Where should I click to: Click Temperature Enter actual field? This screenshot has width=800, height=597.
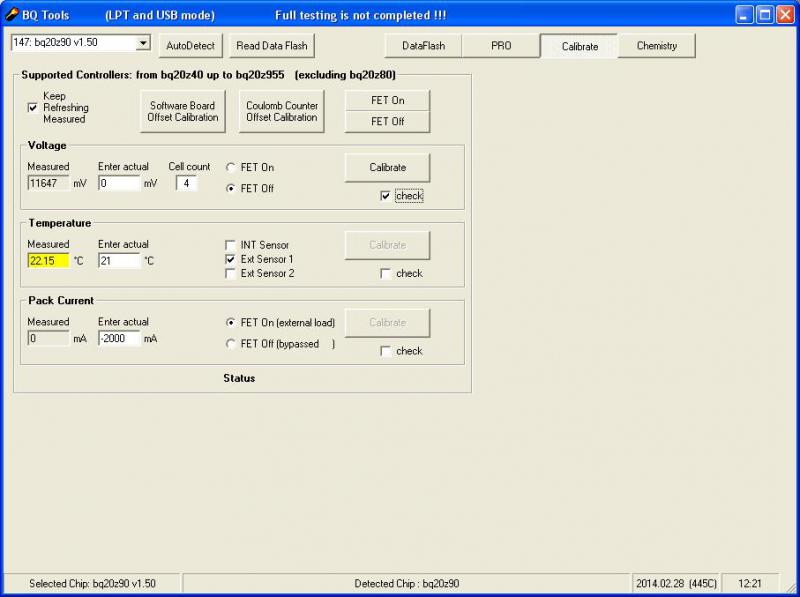click(x=119, y=261)
